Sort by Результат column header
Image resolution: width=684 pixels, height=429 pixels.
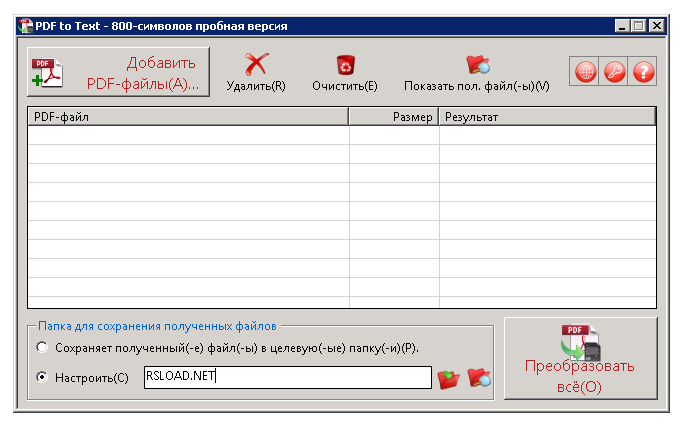pyautogui.click(x=547, y=117)
